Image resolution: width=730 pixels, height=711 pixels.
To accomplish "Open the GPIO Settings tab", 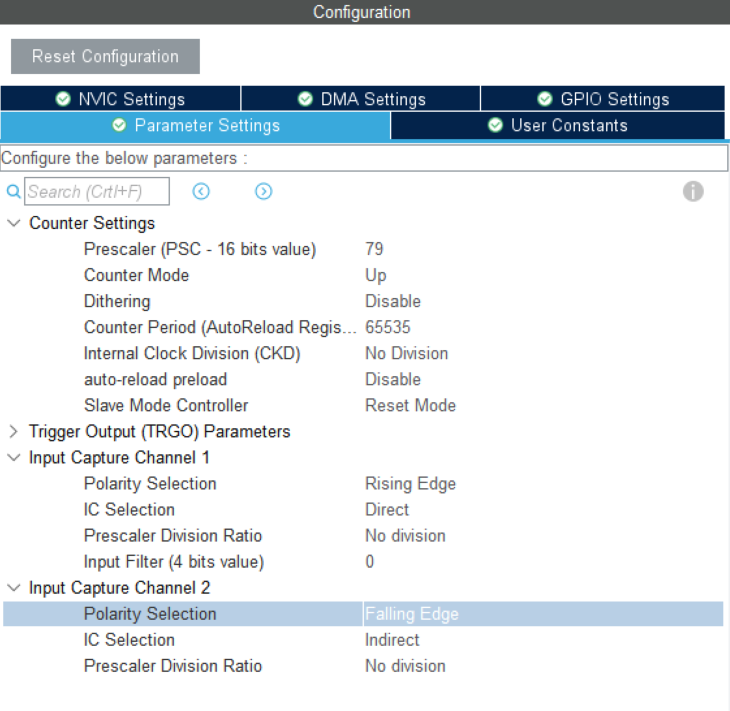I will (x=602, y=99).
